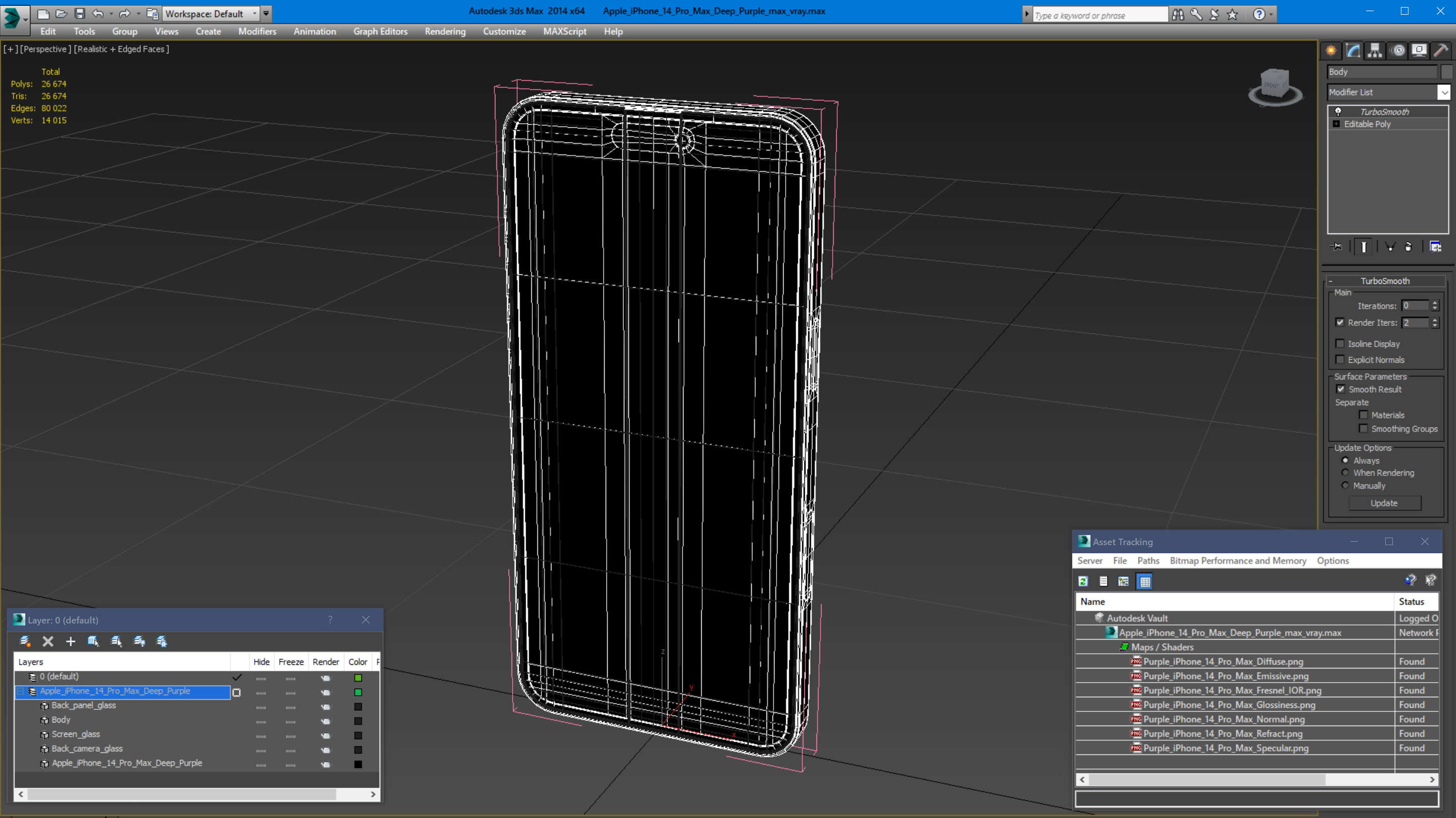Click the New Scene icon in title toolbar
The width and height of the screenshot is (1456, 818).
tap(43, 14)
